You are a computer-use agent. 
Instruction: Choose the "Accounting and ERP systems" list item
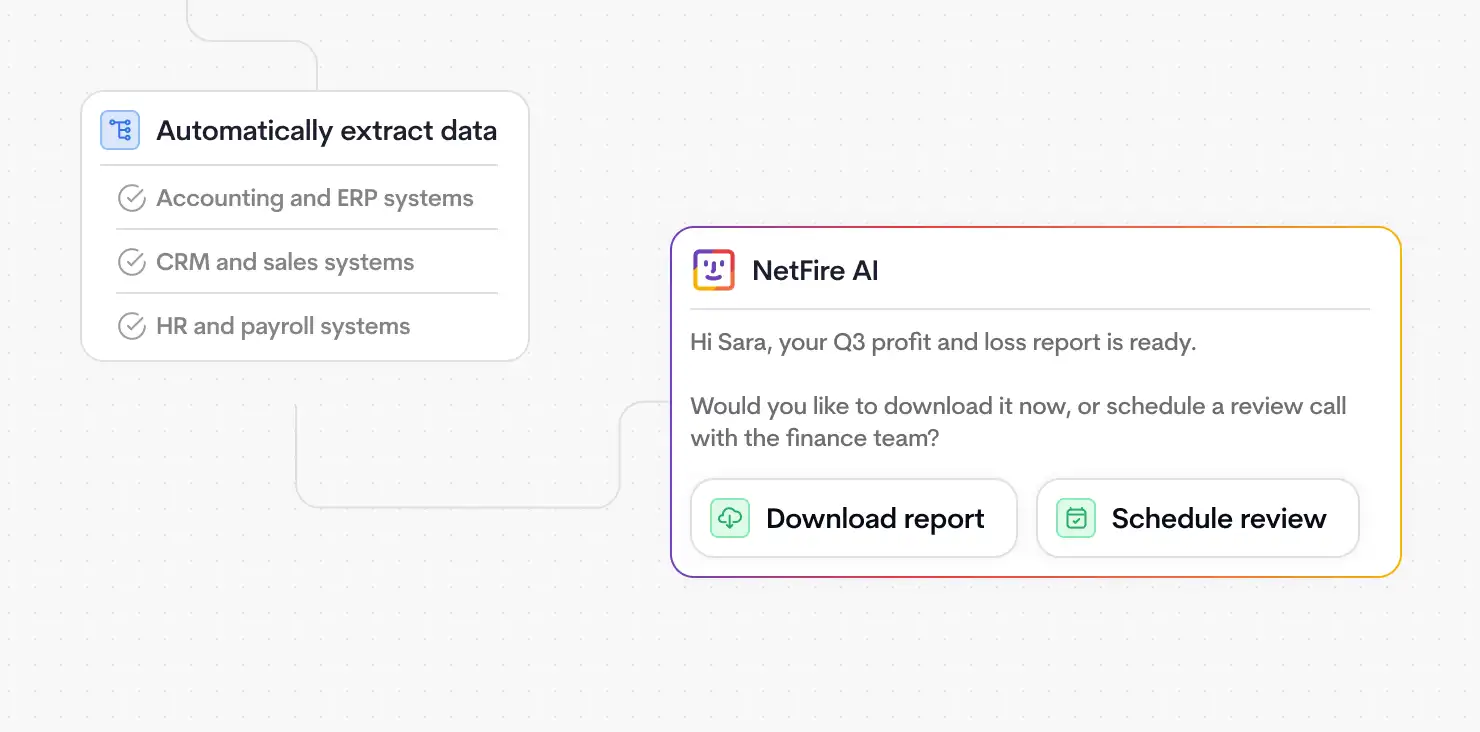point(314,198)
